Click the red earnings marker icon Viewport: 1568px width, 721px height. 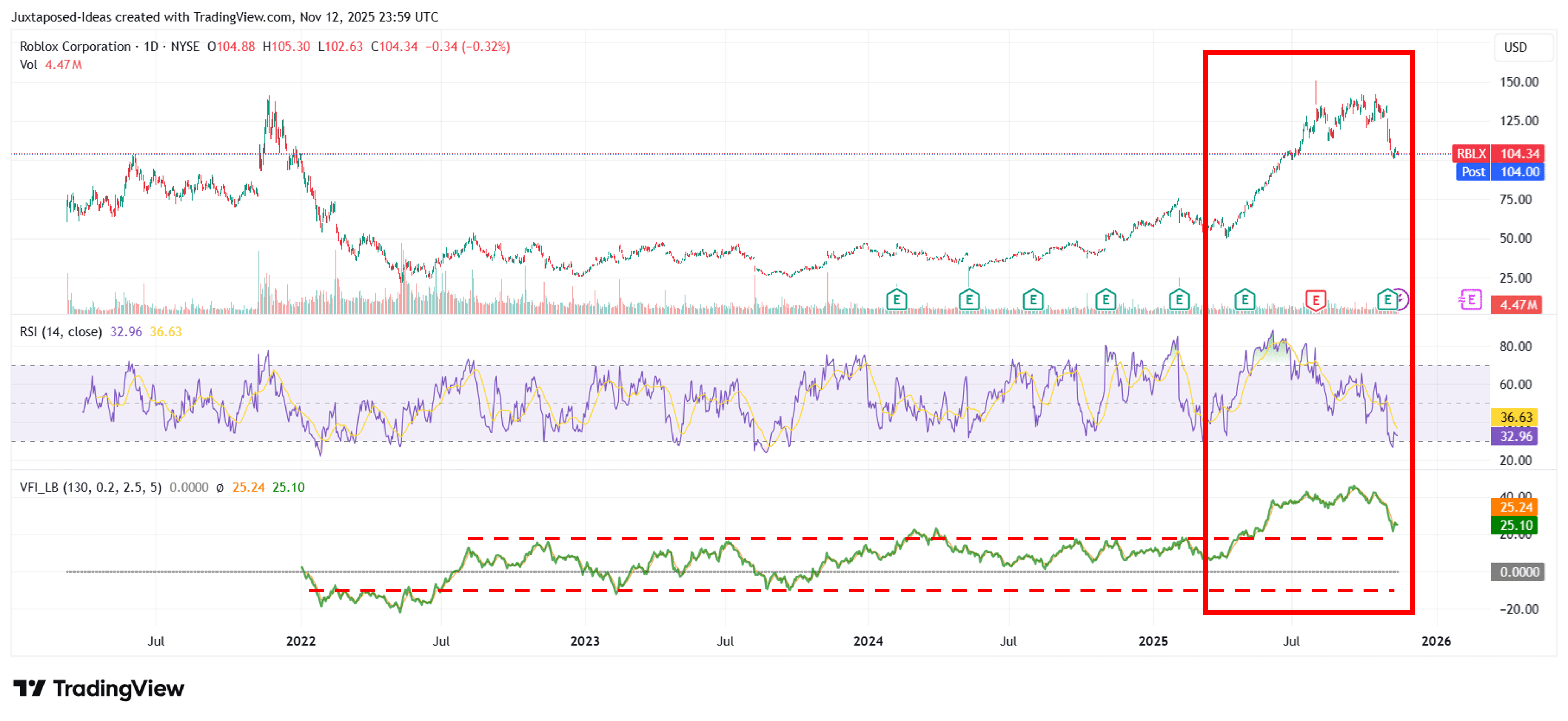tap(1315, 300)
